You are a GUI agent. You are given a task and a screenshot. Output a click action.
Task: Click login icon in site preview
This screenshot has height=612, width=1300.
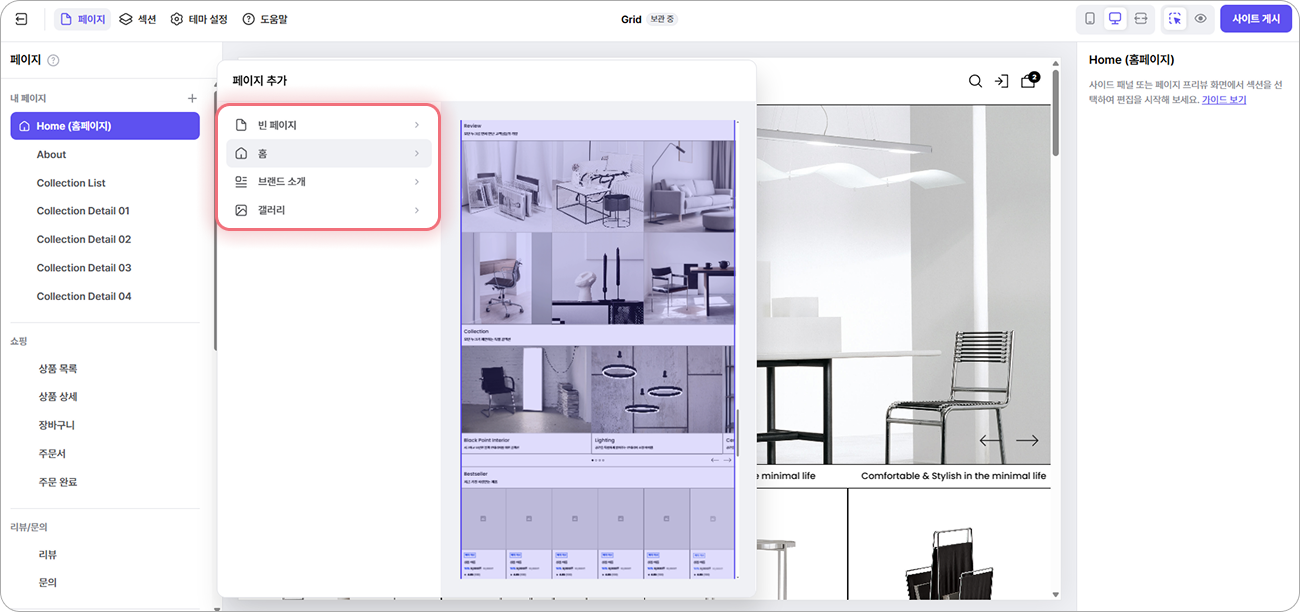1001,81
